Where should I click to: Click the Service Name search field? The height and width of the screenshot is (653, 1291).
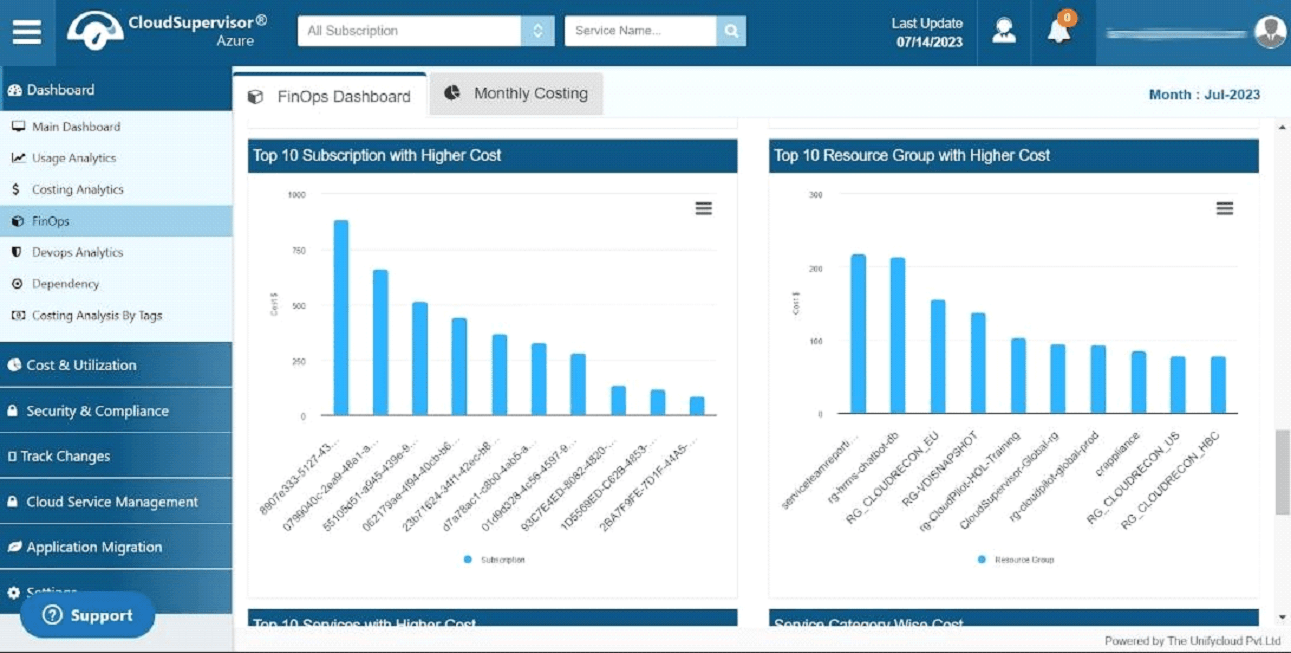640,31
